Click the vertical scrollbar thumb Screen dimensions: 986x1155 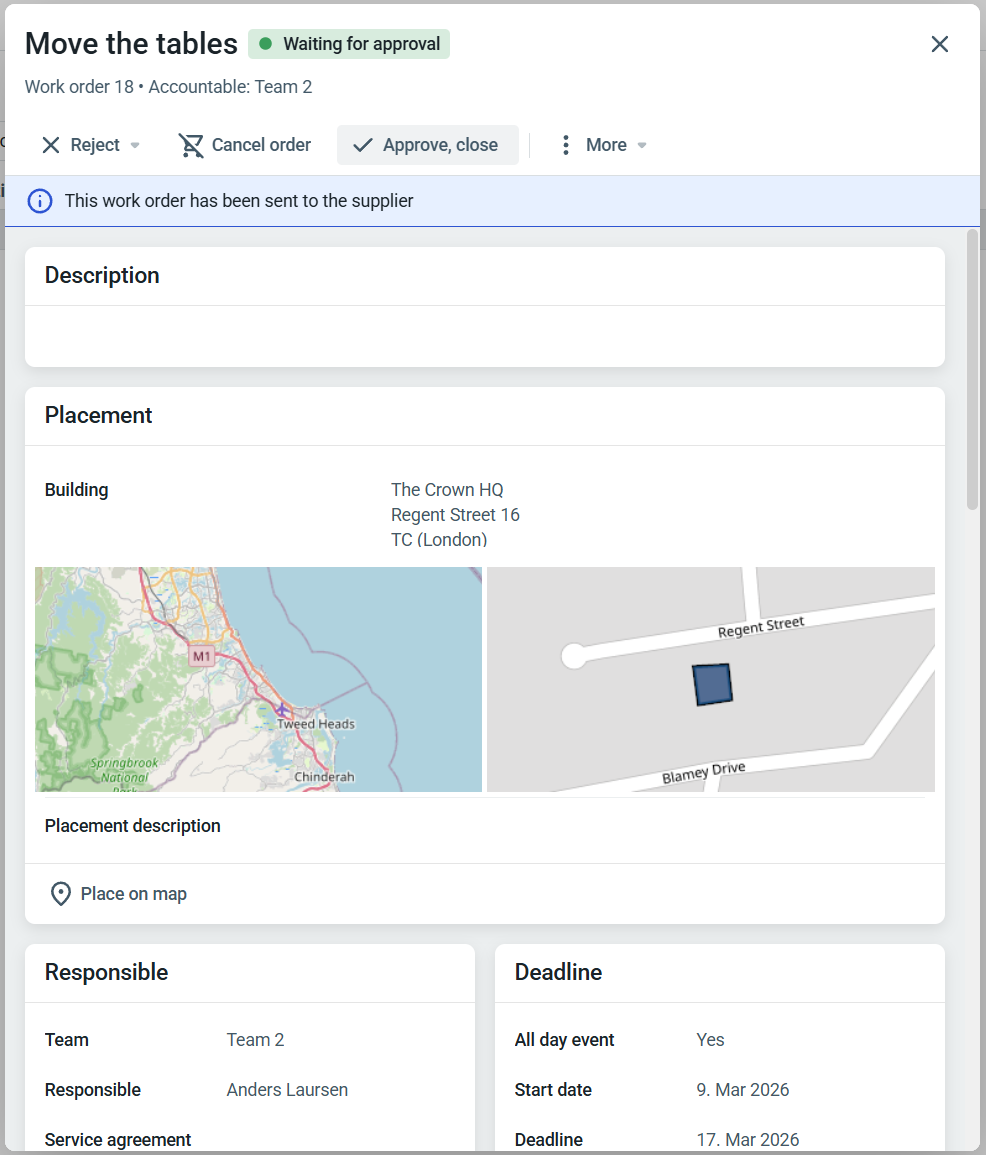[972, 370]
